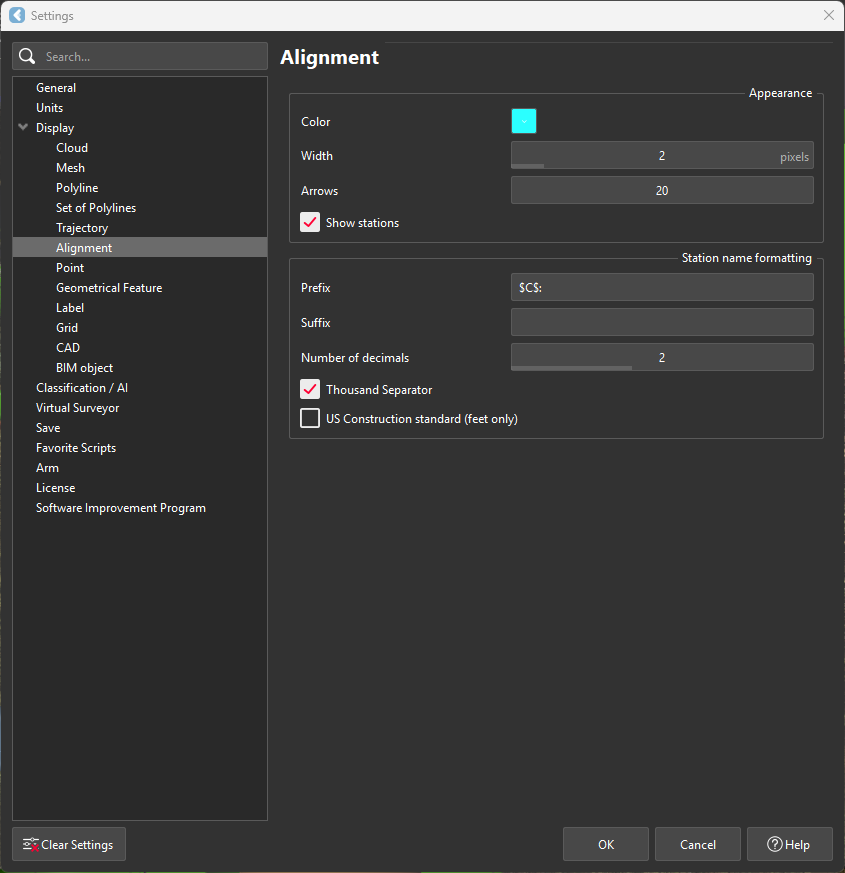
Task: Uncheck the Thousand Separator option
Action: 310,390
